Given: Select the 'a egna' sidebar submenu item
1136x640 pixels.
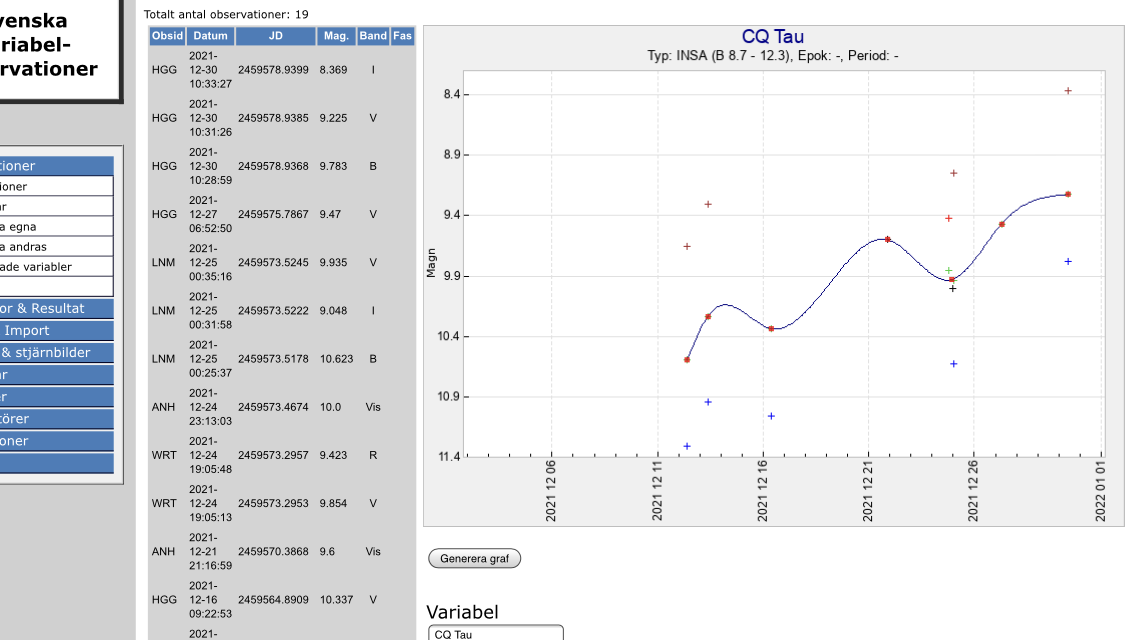Looking at the screenshot, I should [56, 227].
